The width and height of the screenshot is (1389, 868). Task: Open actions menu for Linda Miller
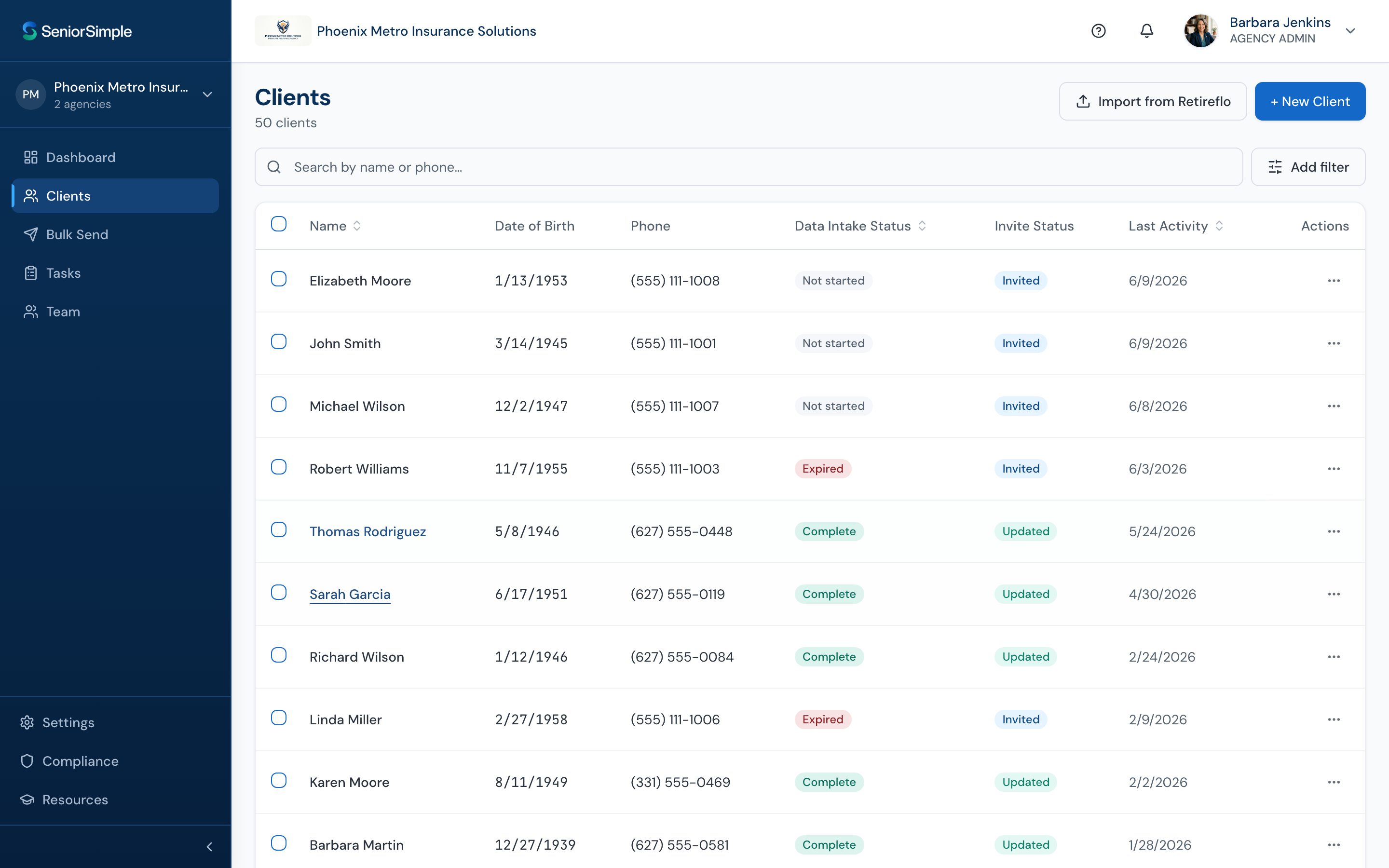(x=1334, y=719)
